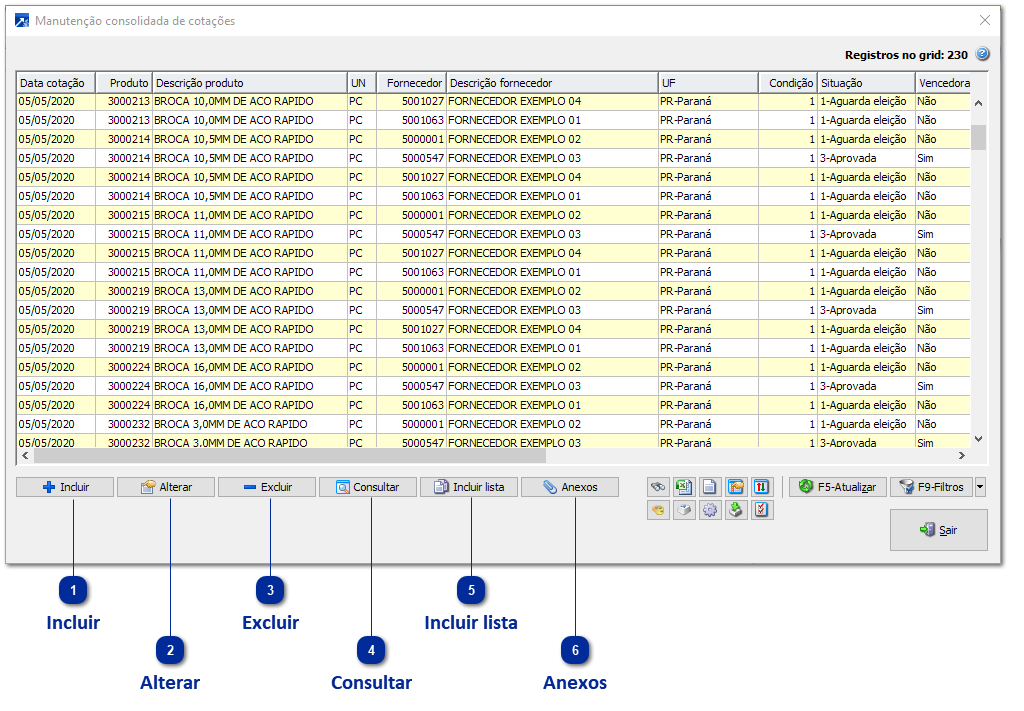Click the red checklist icon
Screen dimensions: 1024x711
coord(762,510)
